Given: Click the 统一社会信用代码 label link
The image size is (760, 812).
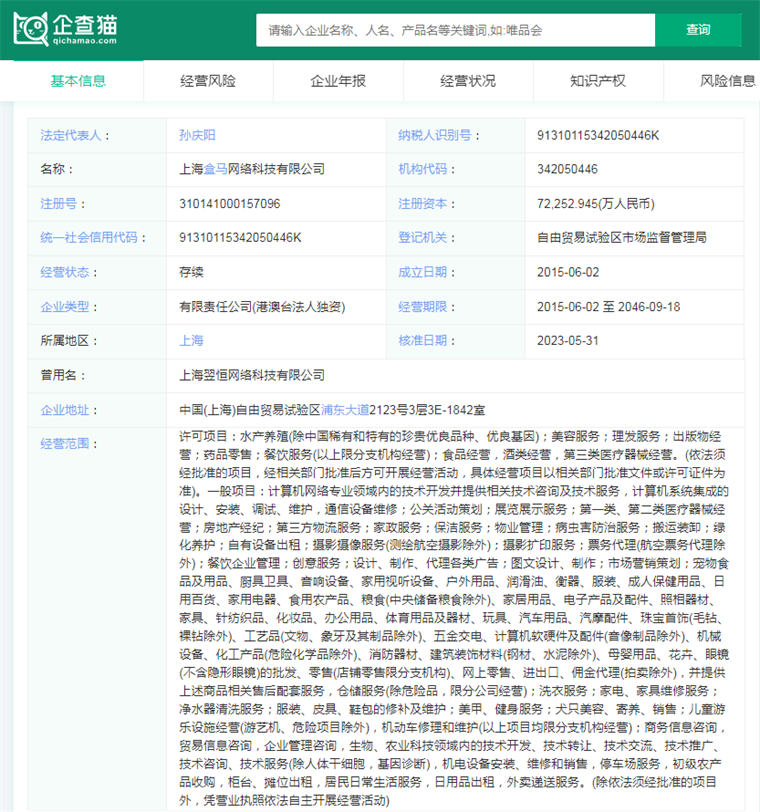Looking at the screenshot, I should click(89, 238).
